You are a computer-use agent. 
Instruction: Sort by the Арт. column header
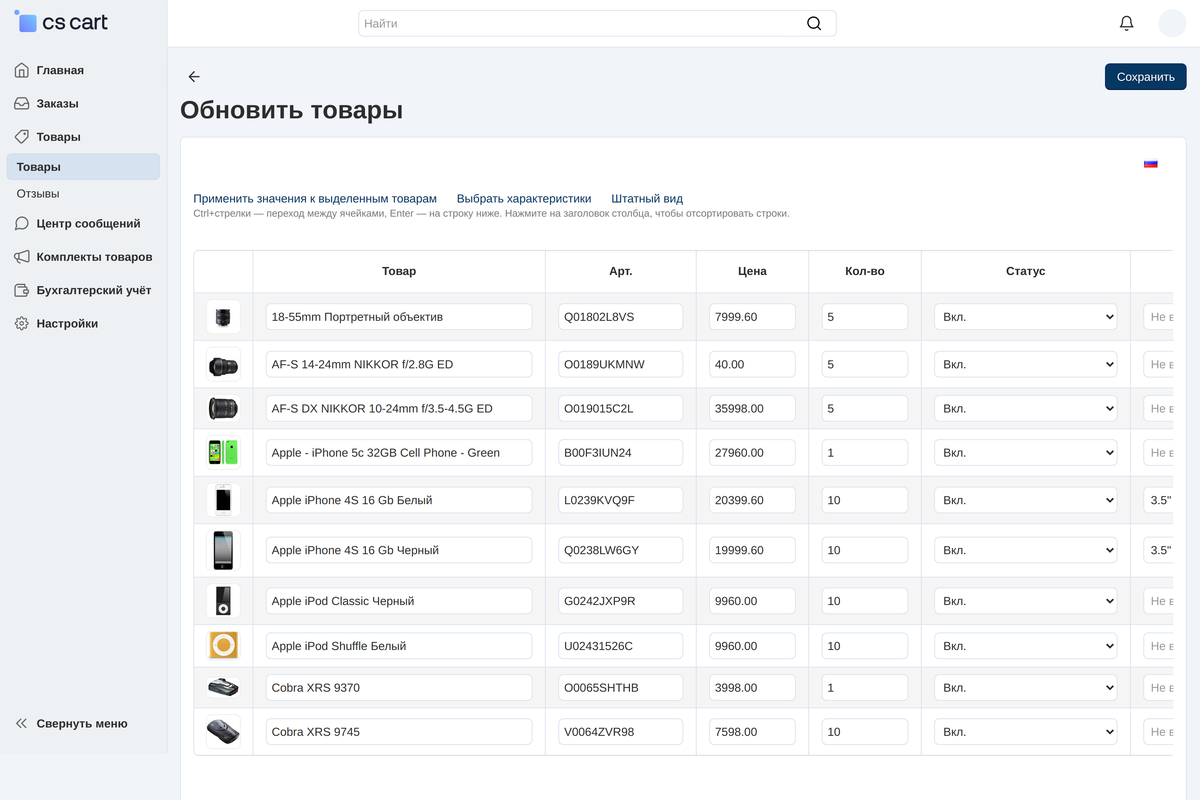pos(621,271)
